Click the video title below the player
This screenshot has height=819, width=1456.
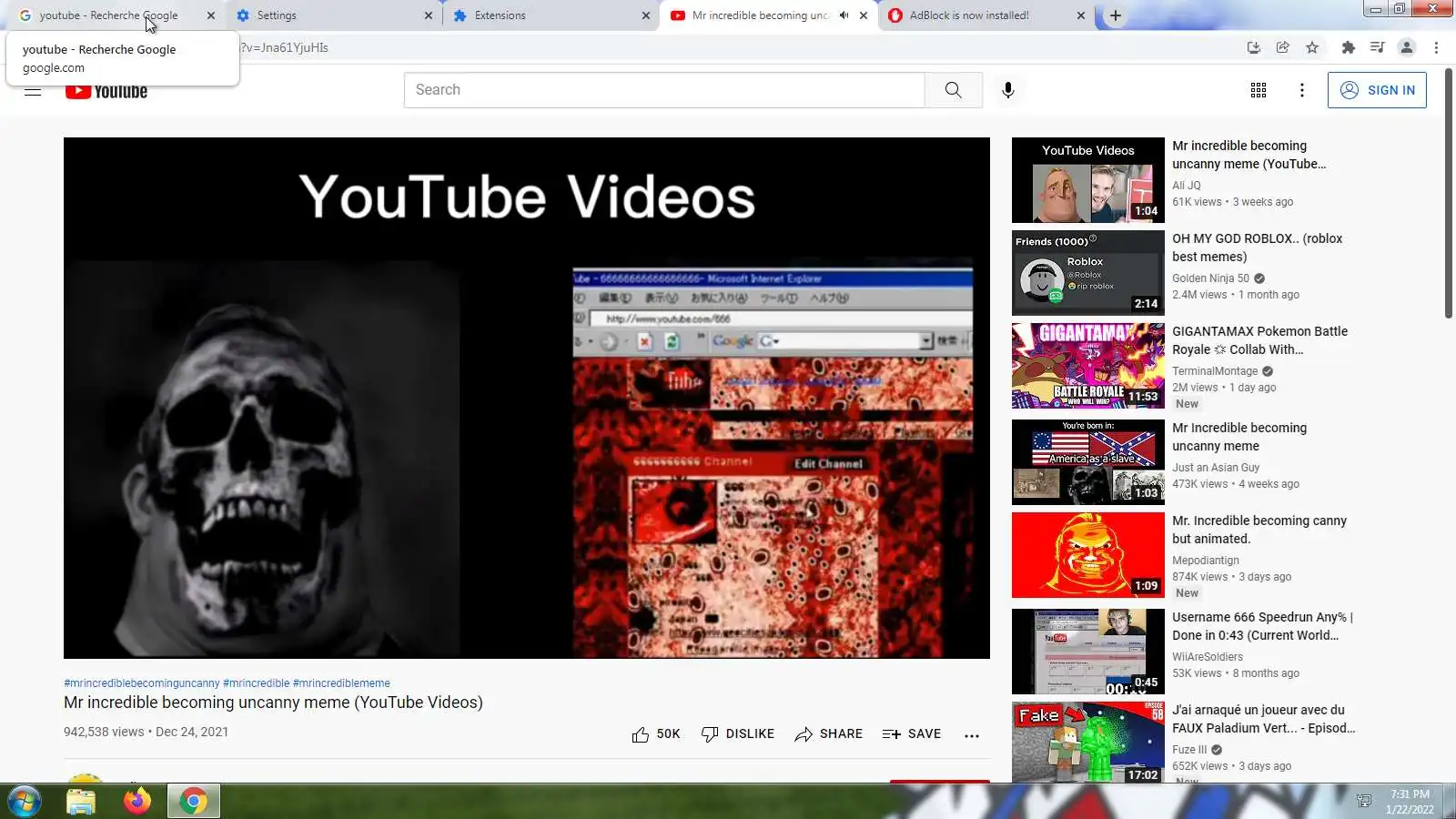click(273, 703)
